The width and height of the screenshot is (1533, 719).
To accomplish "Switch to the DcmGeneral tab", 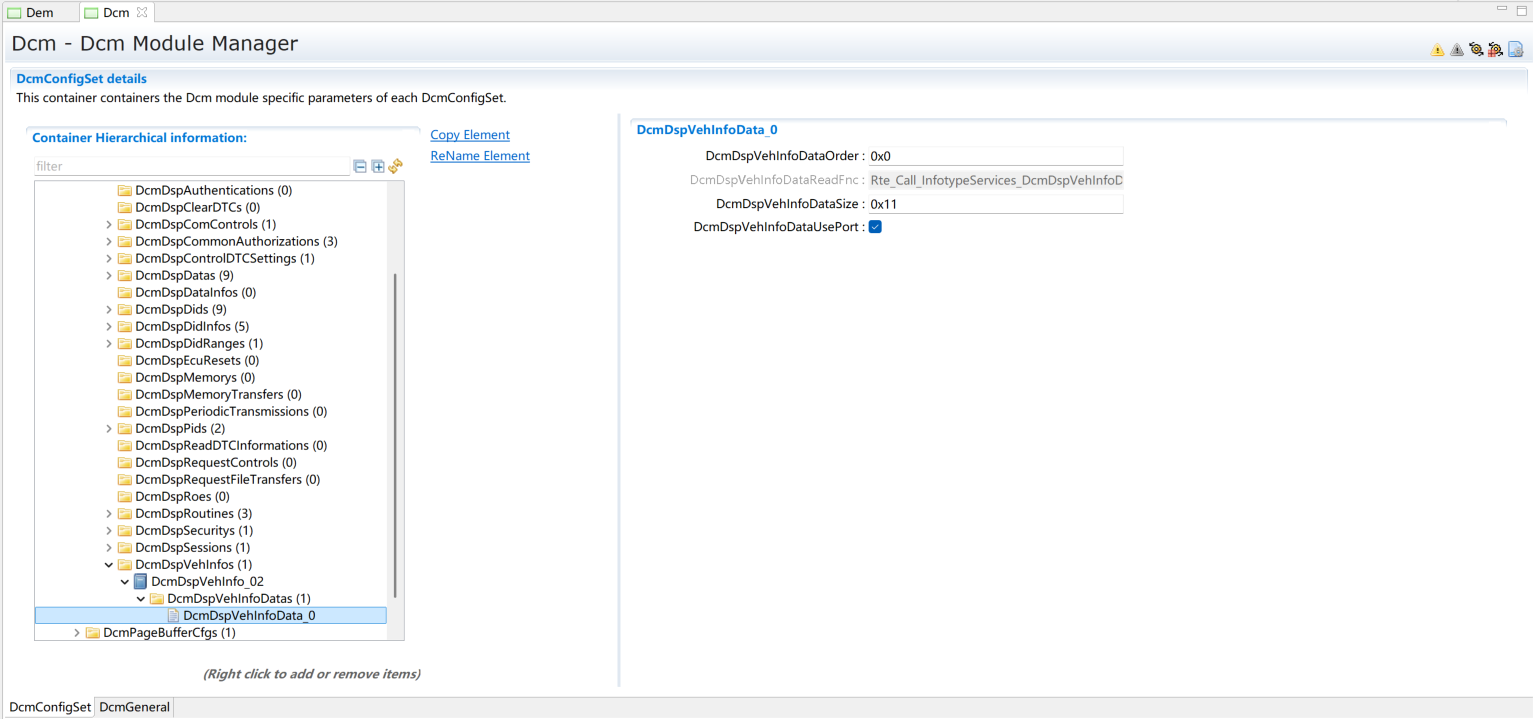I will click(135, 707).
